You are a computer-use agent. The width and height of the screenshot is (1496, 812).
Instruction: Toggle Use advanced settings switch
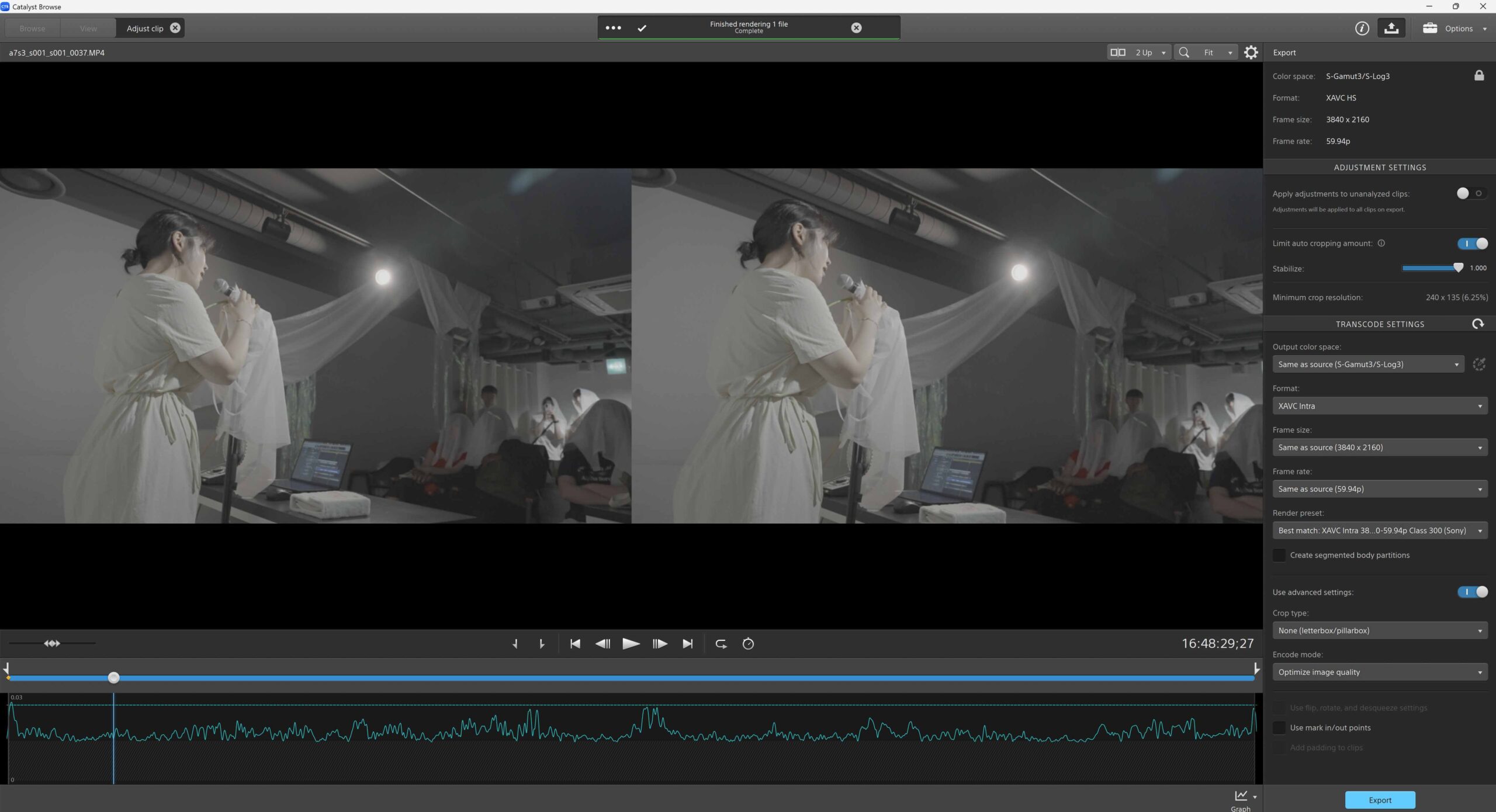(x=1472, y=592)
